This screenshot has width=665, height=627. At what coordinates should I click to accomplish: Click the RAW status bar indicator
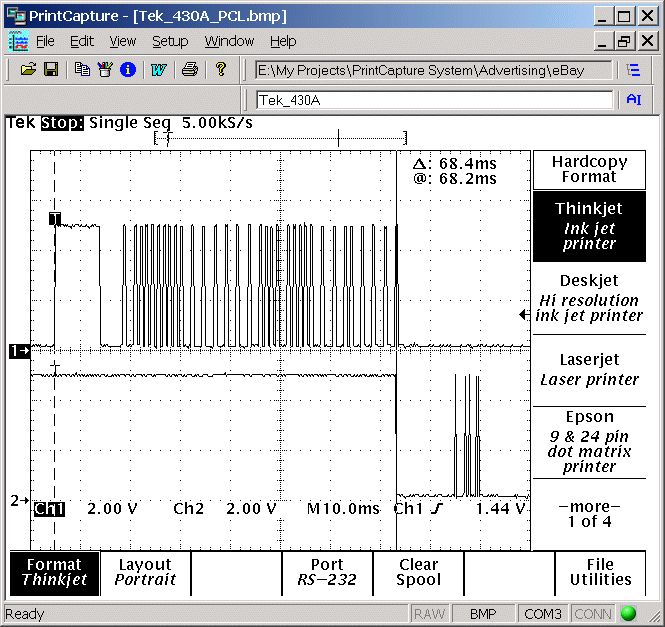429,614
